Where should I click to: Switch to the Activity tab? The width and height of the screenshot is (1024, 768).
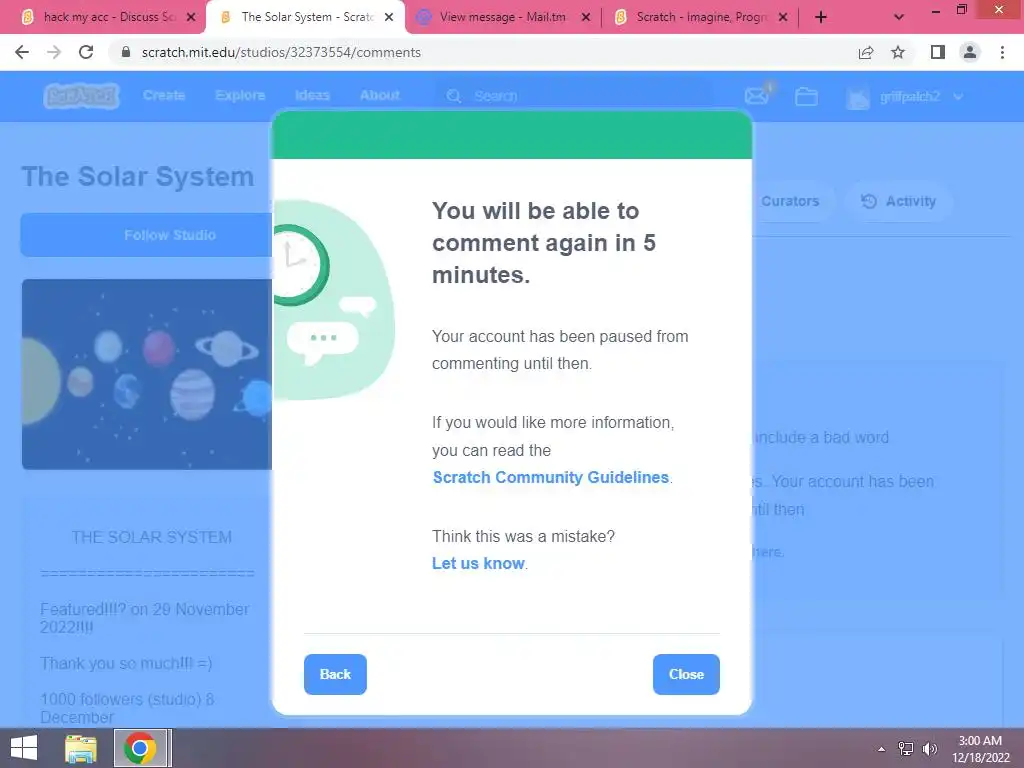899,201
